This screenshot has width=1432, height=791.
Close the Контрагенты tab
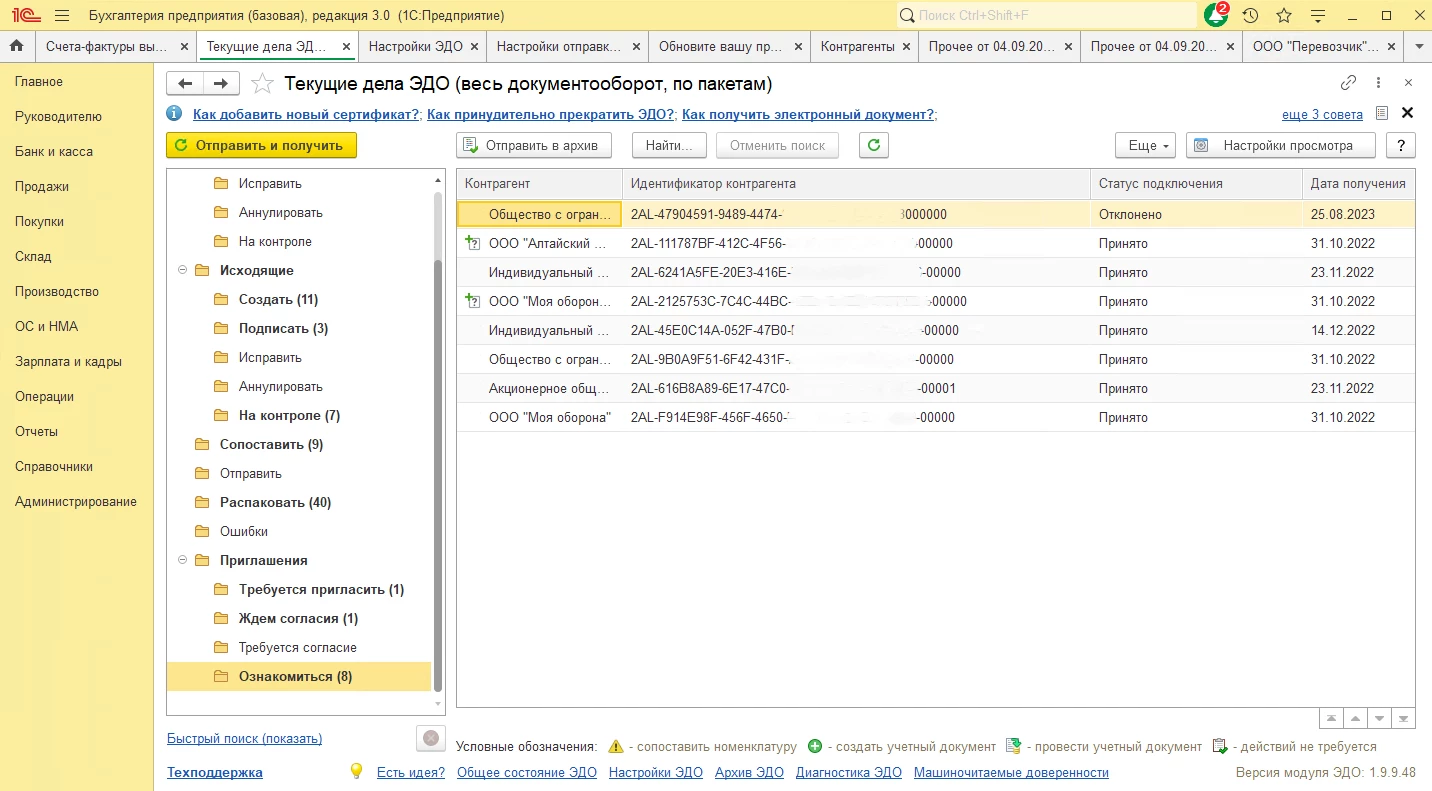906,47
